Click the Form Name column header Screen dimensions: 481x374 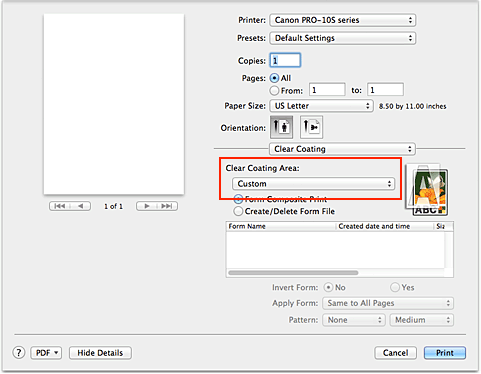click(x=281, y=226)
